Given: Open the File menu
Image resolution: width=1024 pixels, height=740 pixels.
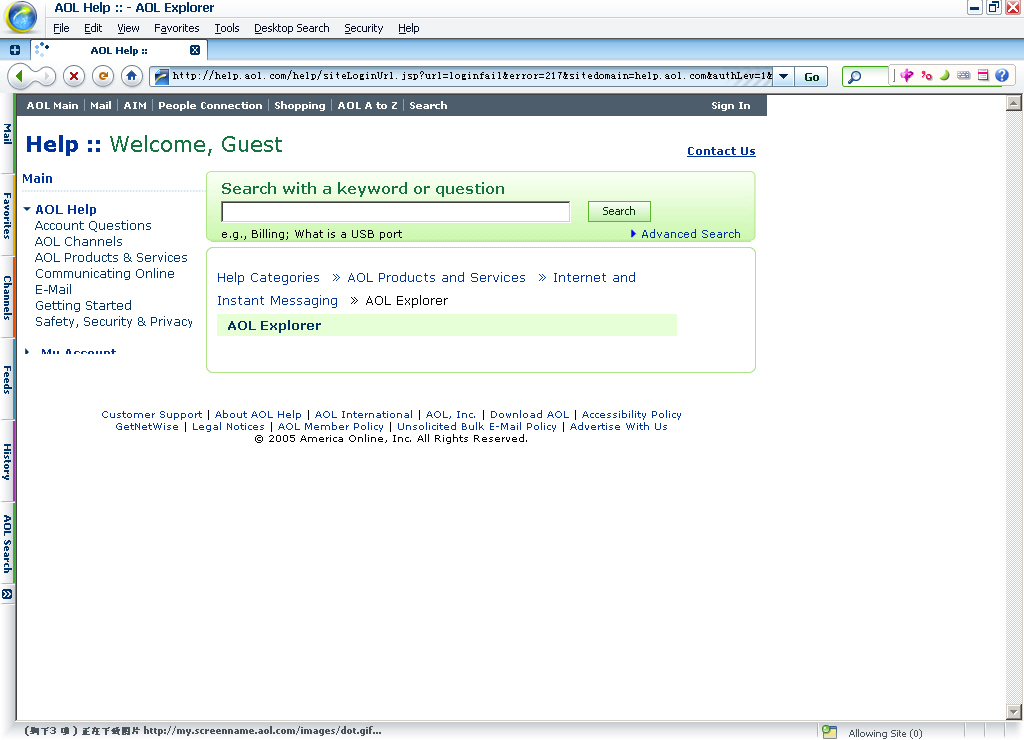Looking at the screenshot, I should point(61,28).
